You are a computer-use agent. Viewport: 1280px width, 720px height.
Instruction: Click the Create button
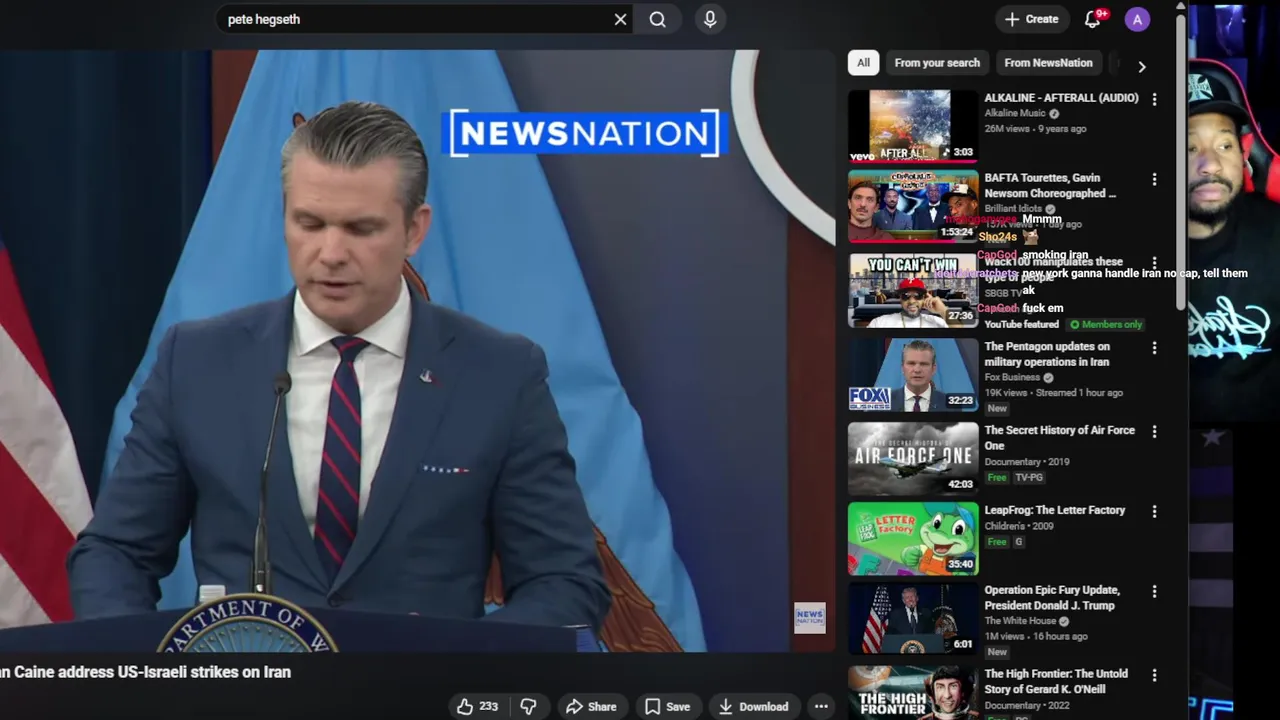(x=1031, y=19)
